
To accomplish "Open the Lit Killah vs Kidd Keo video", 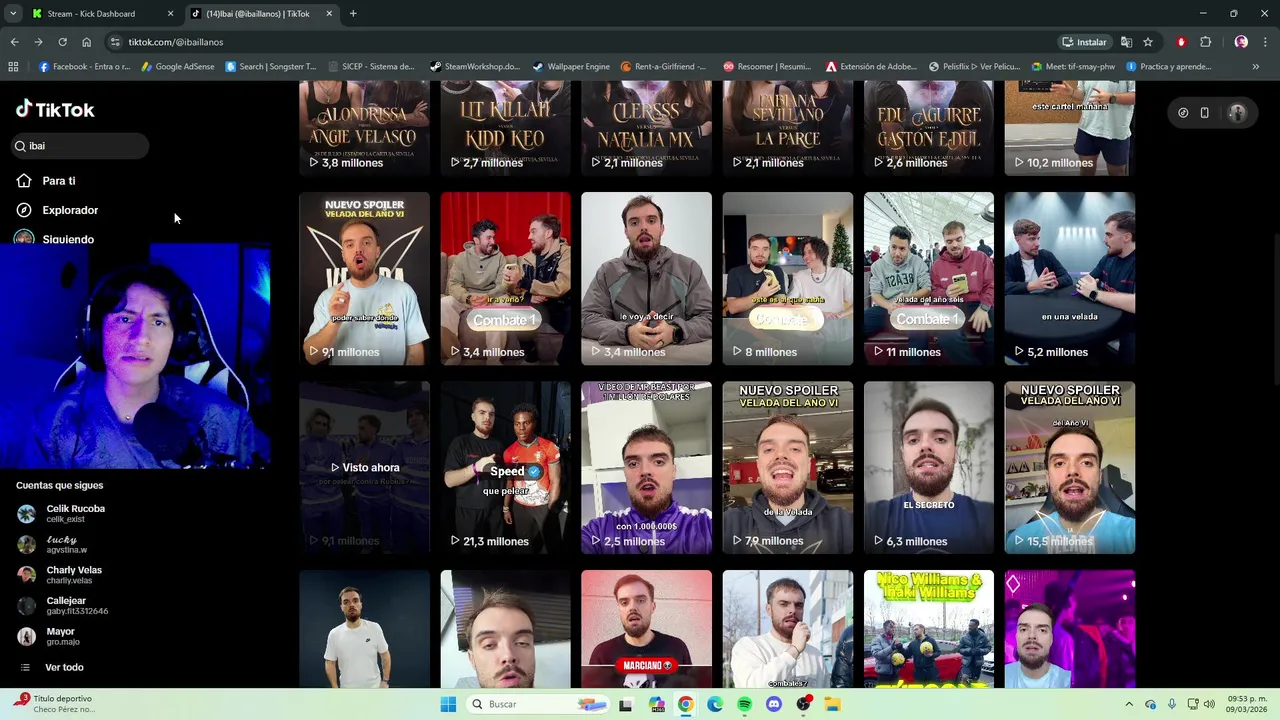I will coord(506,128).
